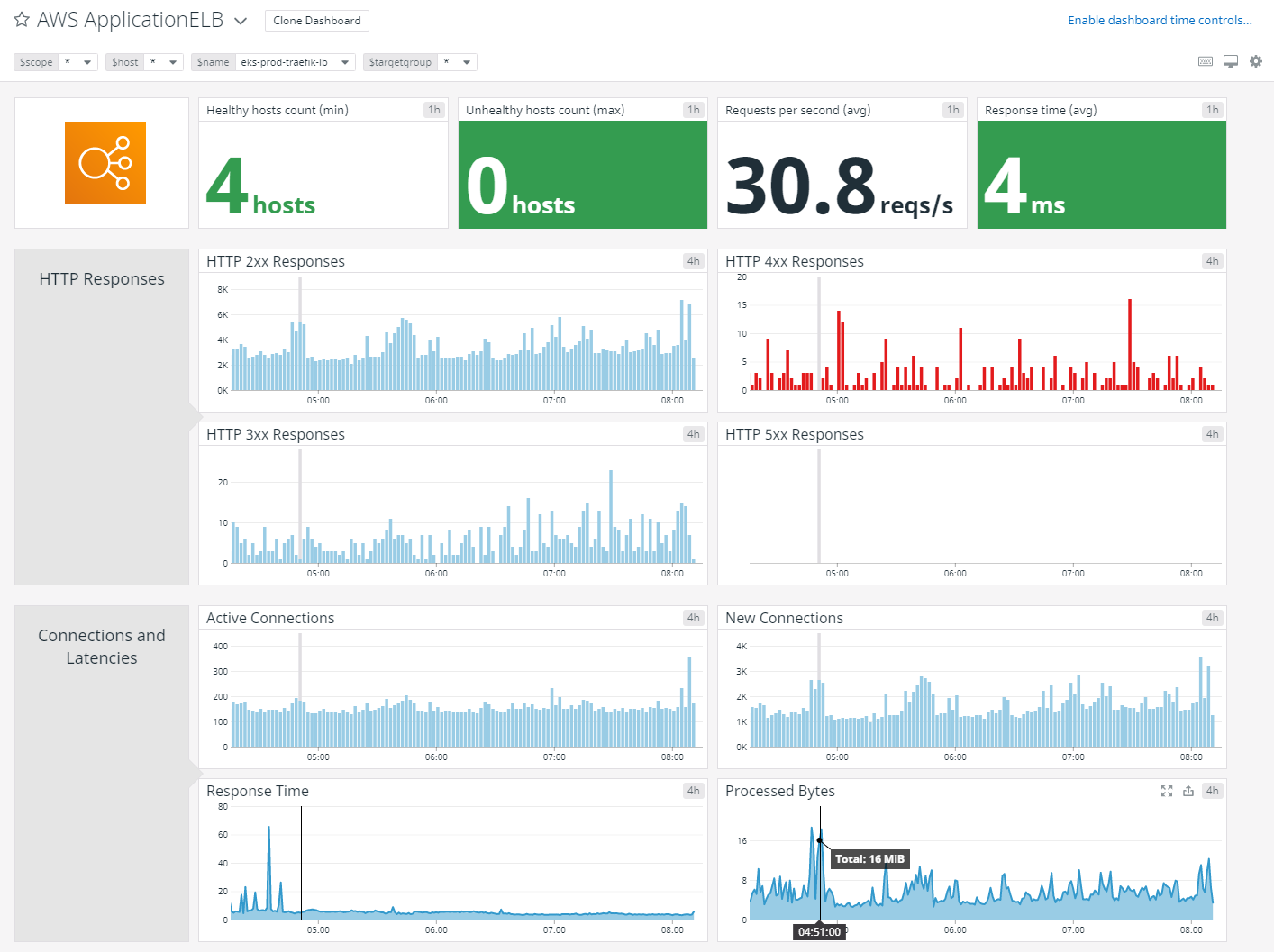Screen dimensions: 1274x952
Task: Click the AWS Application ELB service icon
Action: pyautogui.click(x=104, y=163)
